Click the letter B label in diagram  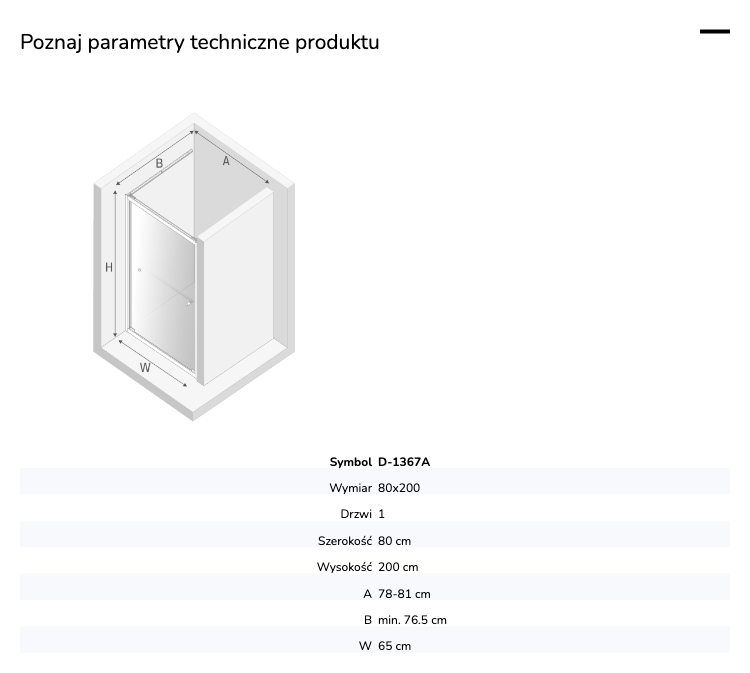(159, 163)
